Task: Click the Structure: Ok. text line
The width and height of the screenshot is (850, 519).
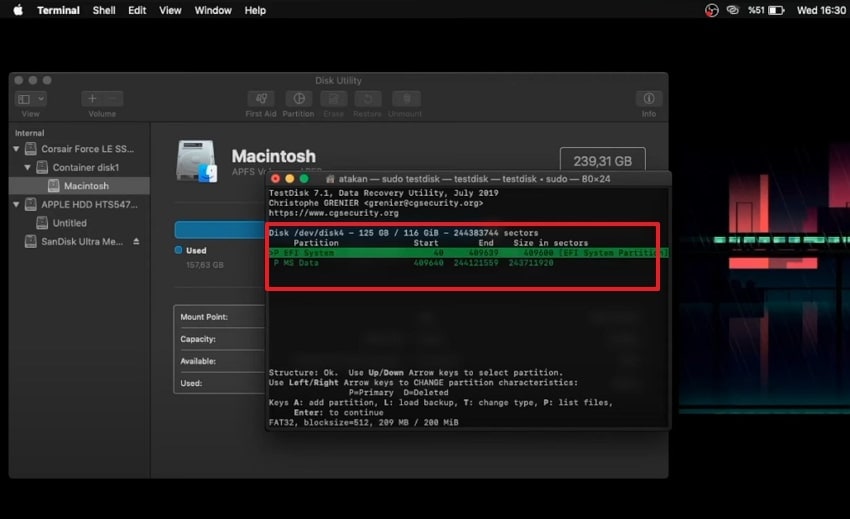Action: coord(416,373)
